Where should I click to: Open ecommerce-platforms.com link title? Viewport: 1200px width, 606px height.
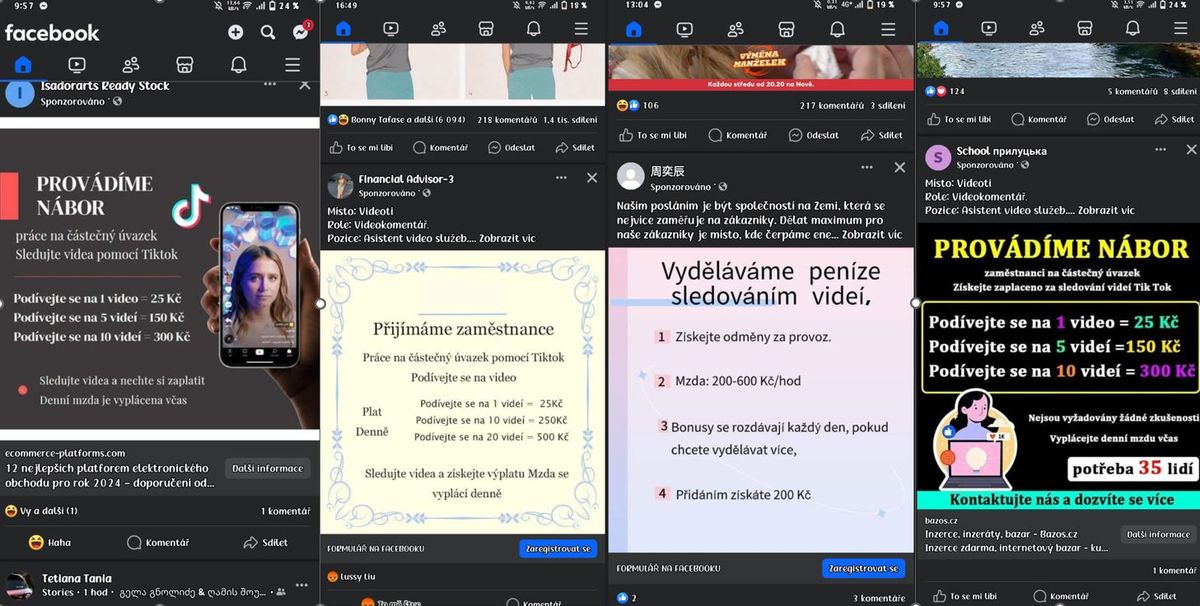[x=108, y=475]
